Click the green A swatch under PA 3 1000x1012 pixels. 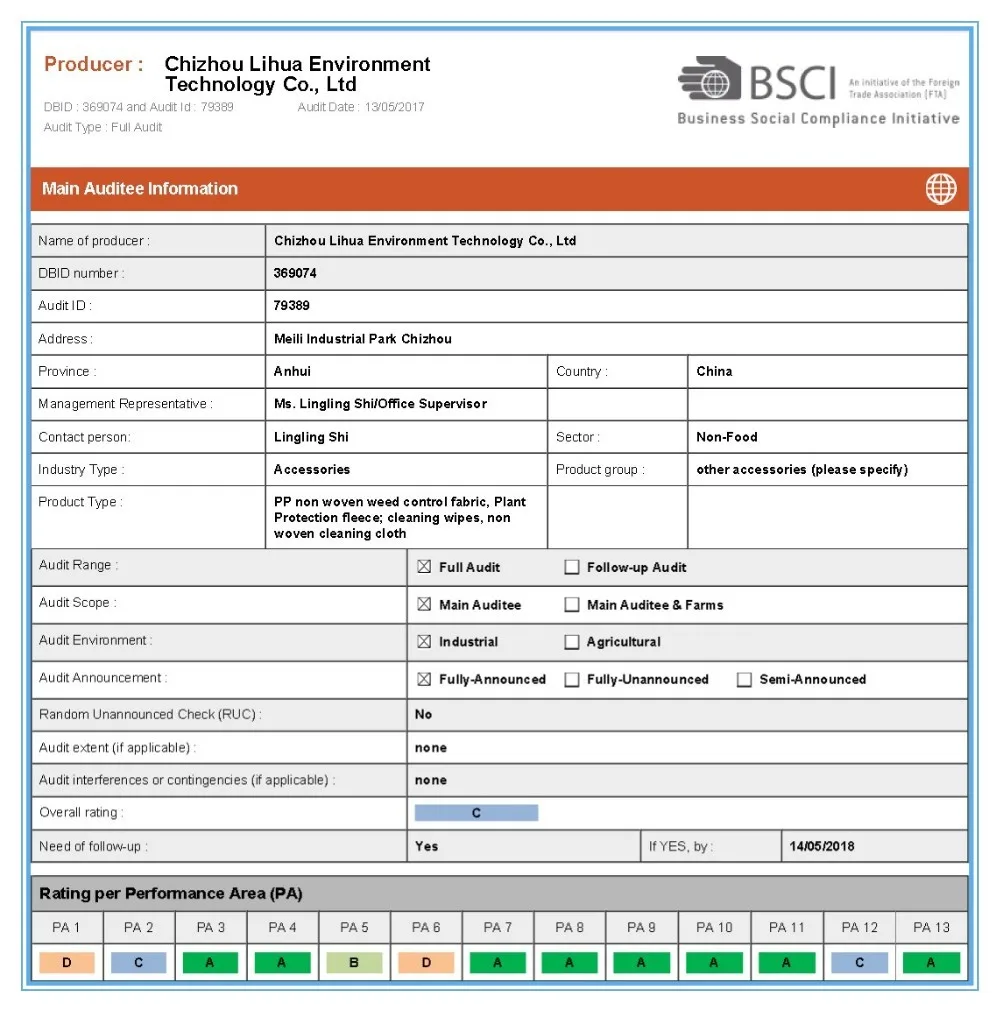tap(210, 962)
